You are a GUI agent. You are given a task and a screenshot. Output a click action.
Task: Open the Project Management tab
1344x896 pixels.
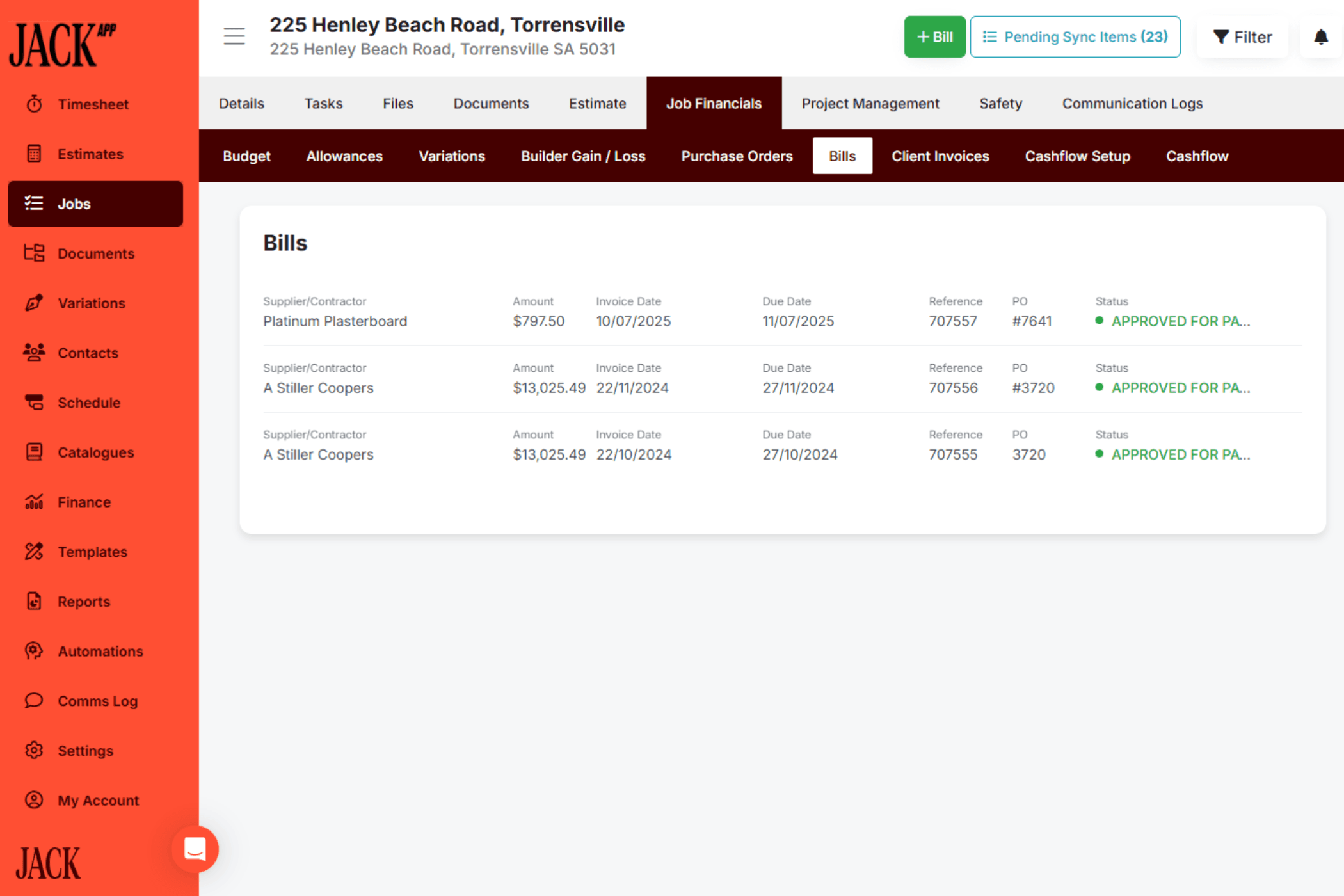(870, 104)
